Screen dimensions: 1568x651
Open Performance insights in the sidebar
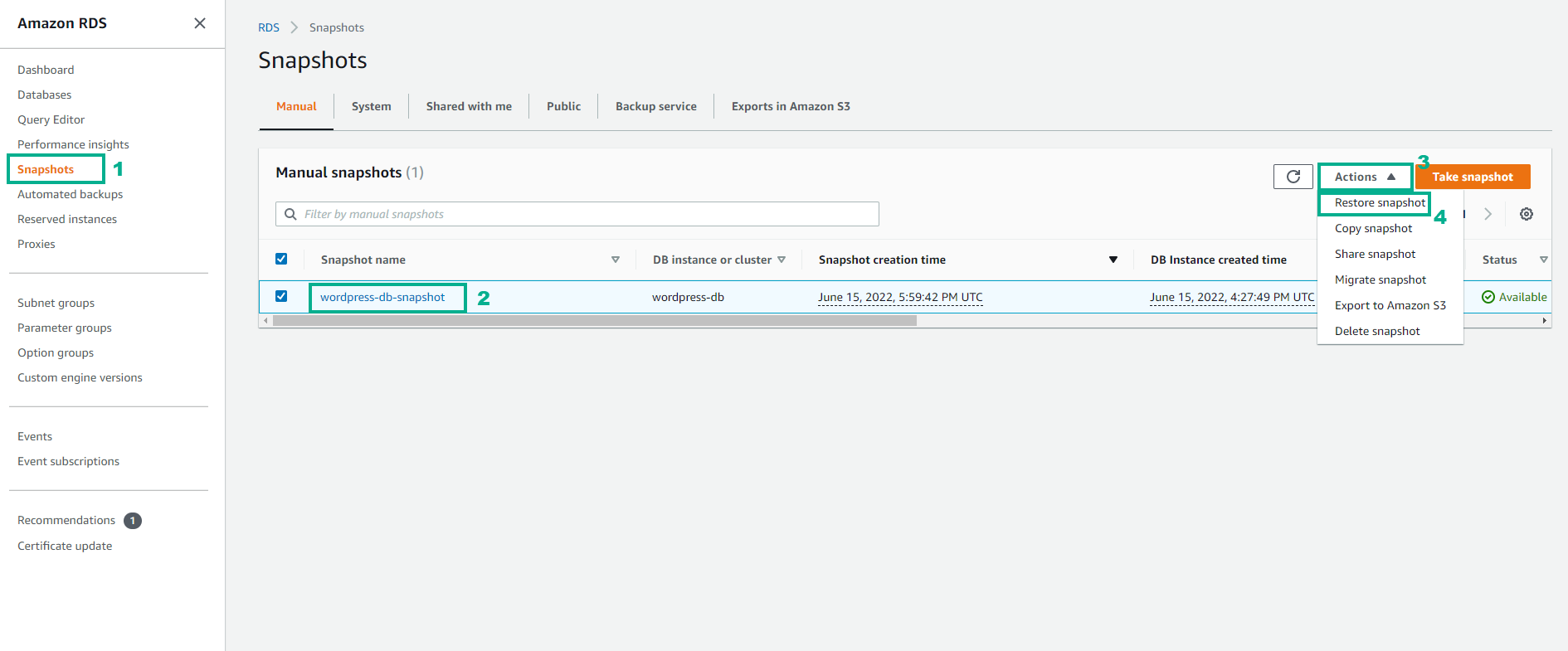pyautogui.click(x=73, y=144)
